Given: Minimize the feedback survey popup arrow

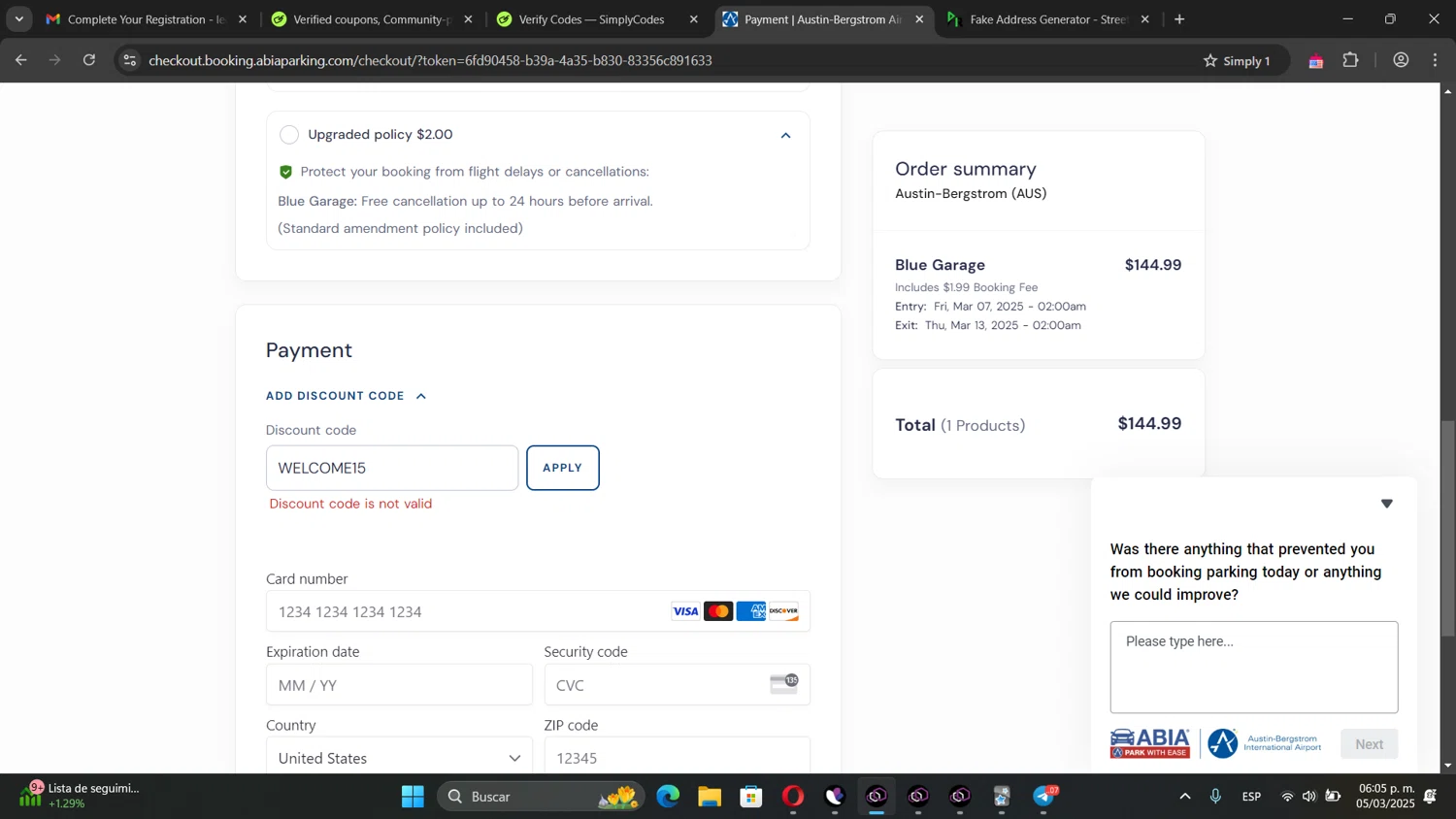Looking at the screenshot, I should (x=1387, y=504).
